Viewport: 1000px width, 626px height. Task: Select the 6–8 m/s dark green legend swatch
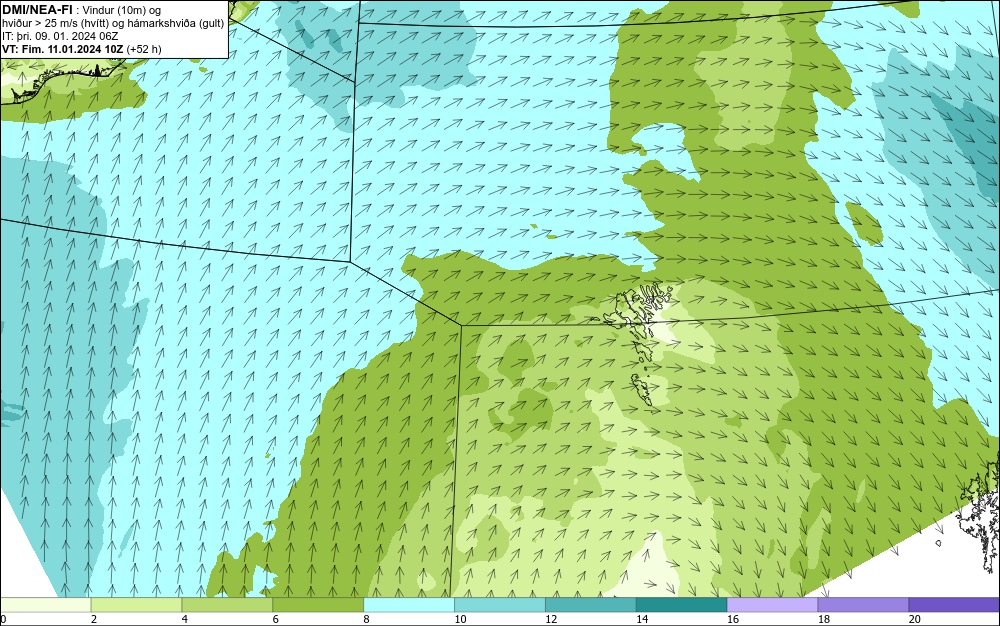tap(318, 604)
